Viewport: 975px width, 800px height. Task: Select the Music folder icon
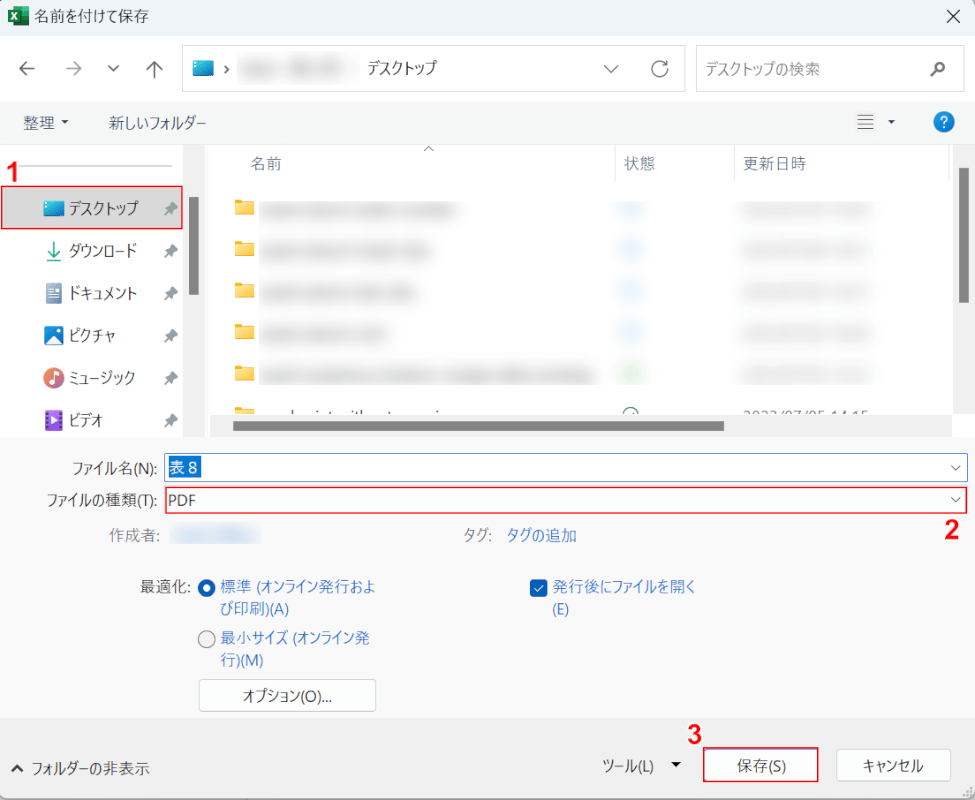point(54,378)
